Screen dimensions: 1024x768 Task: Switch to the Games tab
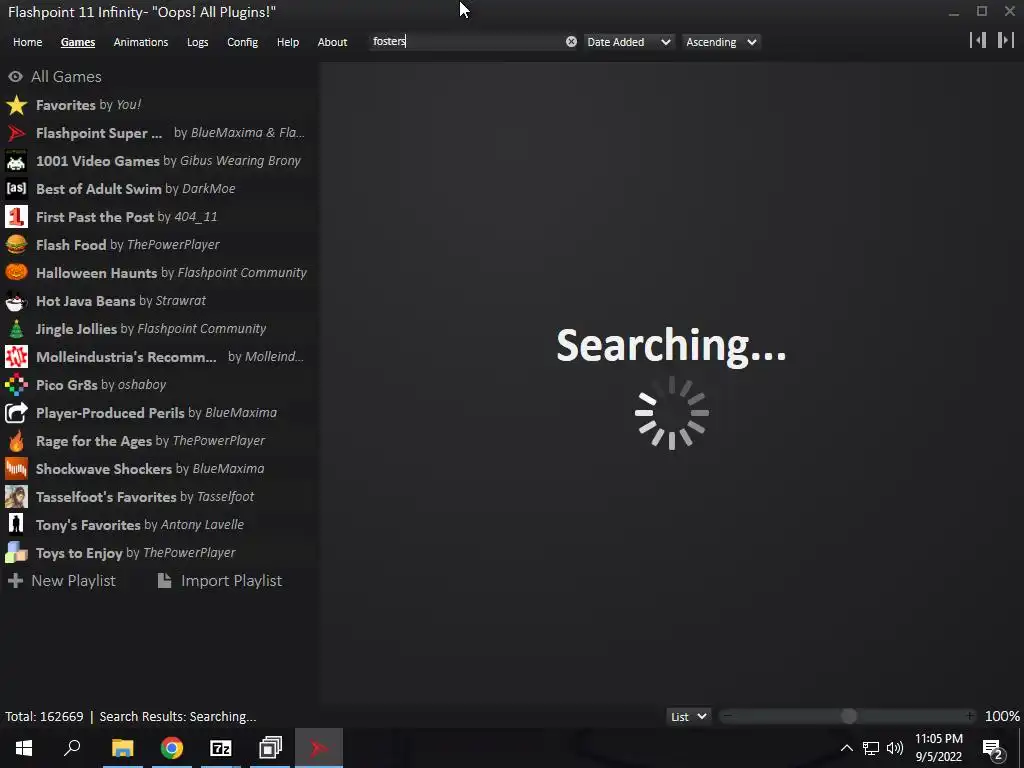[x=78, y=42]
